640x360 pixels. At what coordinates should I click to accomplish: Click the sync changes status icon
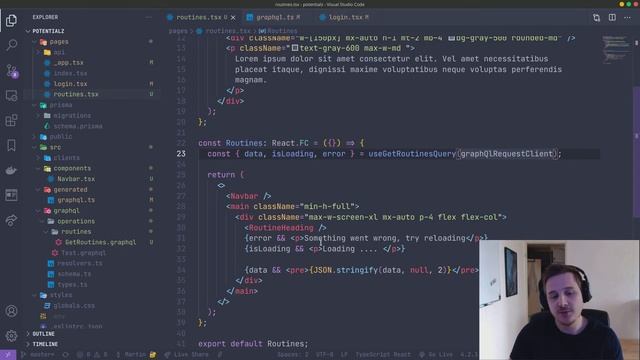tap(65, 355)
